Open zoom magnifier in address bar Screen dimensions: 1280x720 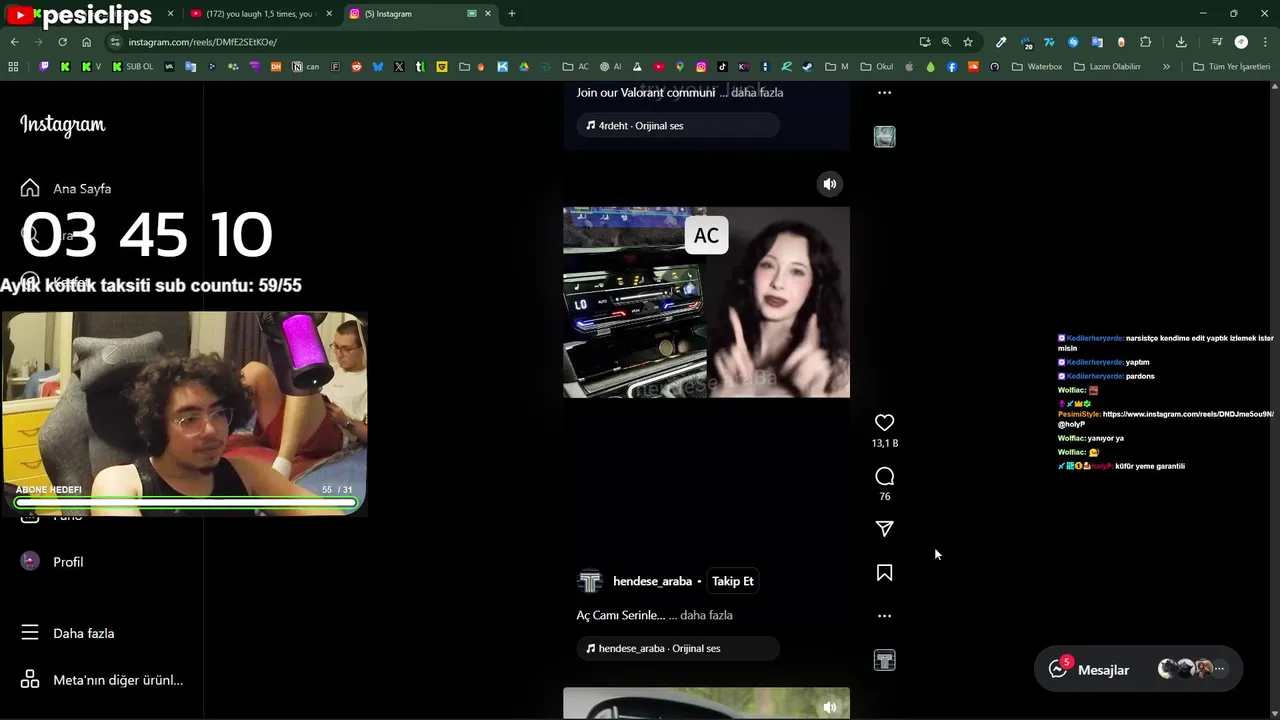pyautogui.click(x=946, y=42)
